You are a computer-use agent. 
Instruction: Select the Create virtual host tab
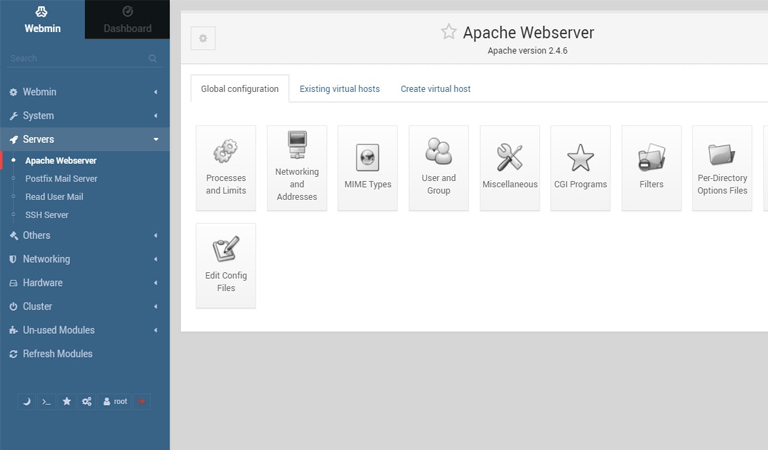(x=435, y=89)
